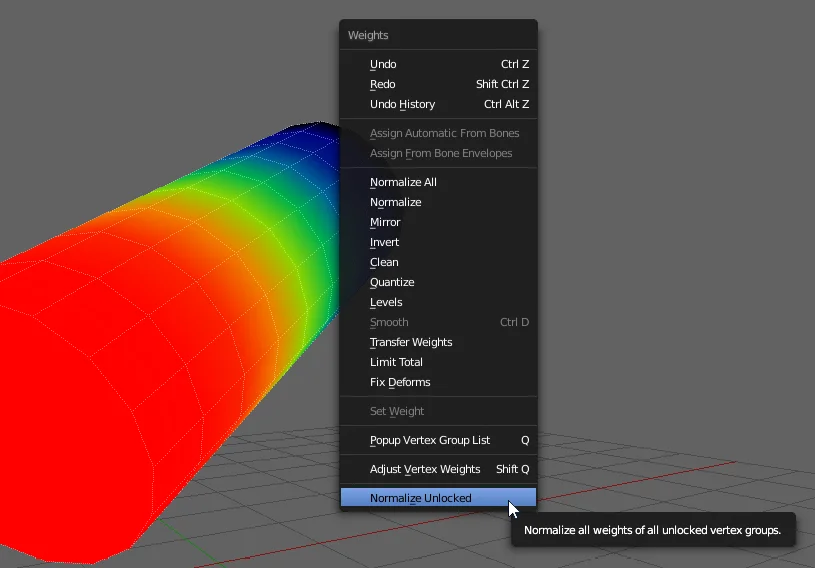Choose Redo in the Weights menu
The height and width of the screenshot is (568, 815).
point(383,84)
